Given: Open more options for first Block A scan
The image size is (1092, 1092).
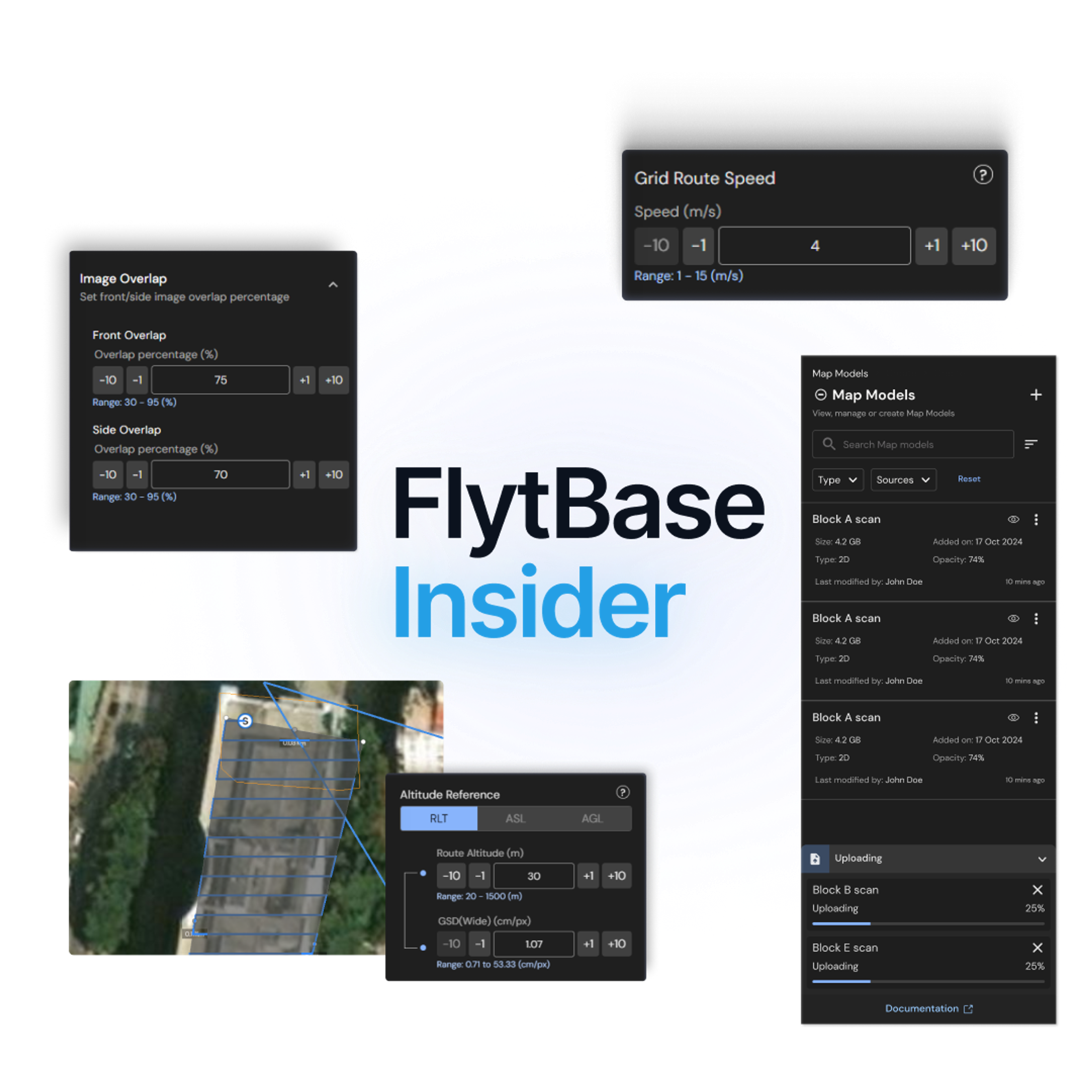Looking at the screenshot, I should pyautogui.click(x=1036, y=520).
